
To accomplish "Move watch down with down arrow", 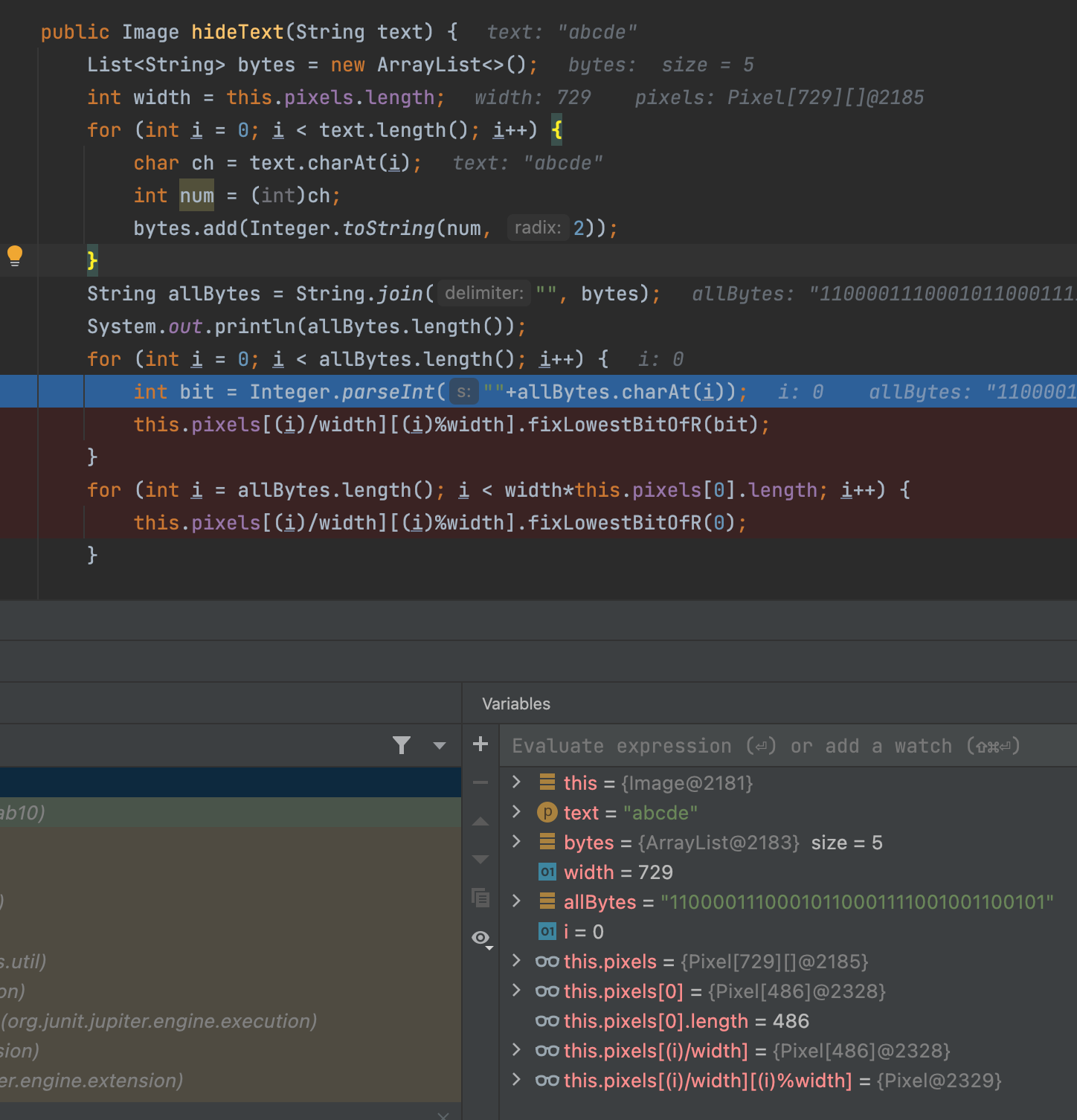I will tap(480, 860).
